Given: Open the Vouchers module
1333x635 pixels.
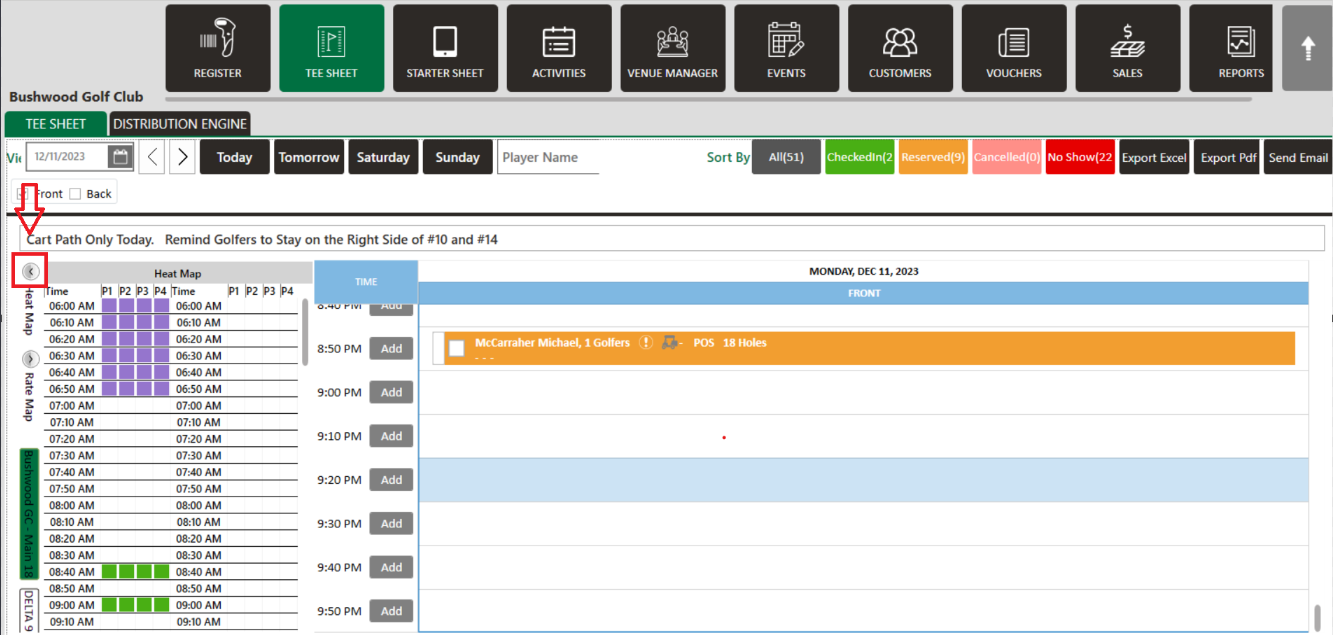Looking at the screenshot, I should (x=1014, y=48).
